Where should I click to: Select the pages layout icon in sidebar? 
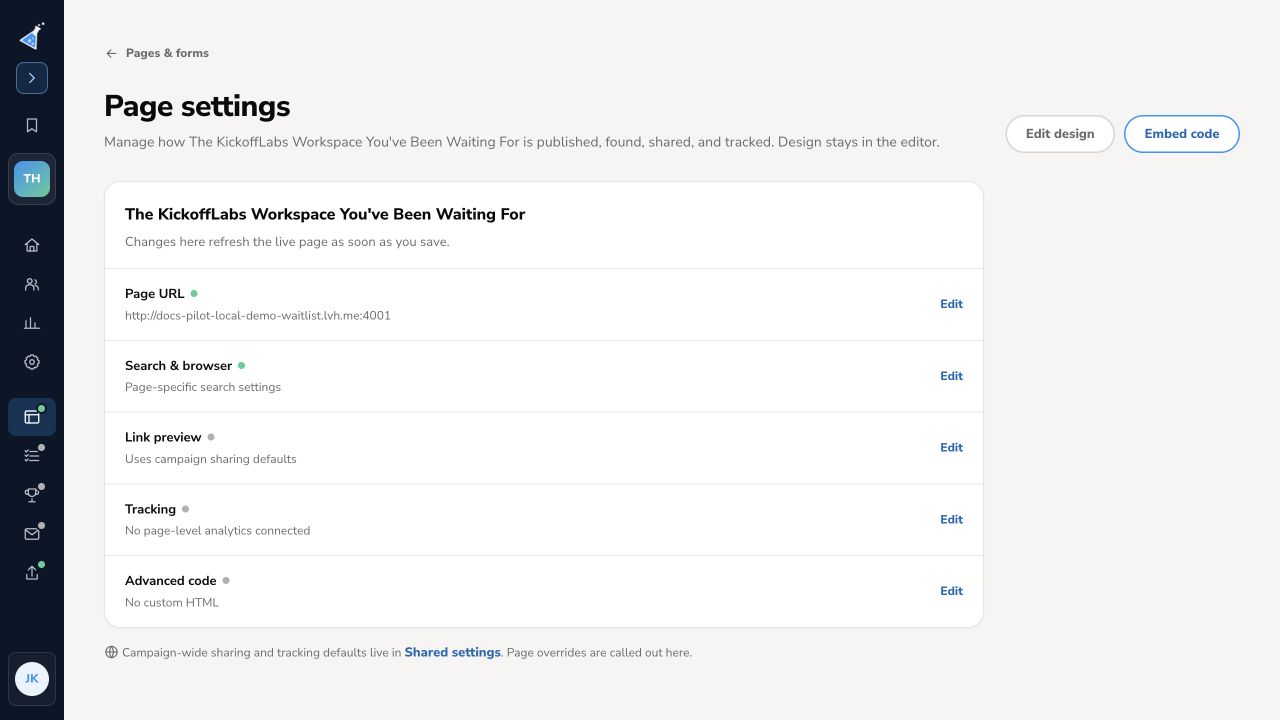pyautogui.click(x=32, y=417)
